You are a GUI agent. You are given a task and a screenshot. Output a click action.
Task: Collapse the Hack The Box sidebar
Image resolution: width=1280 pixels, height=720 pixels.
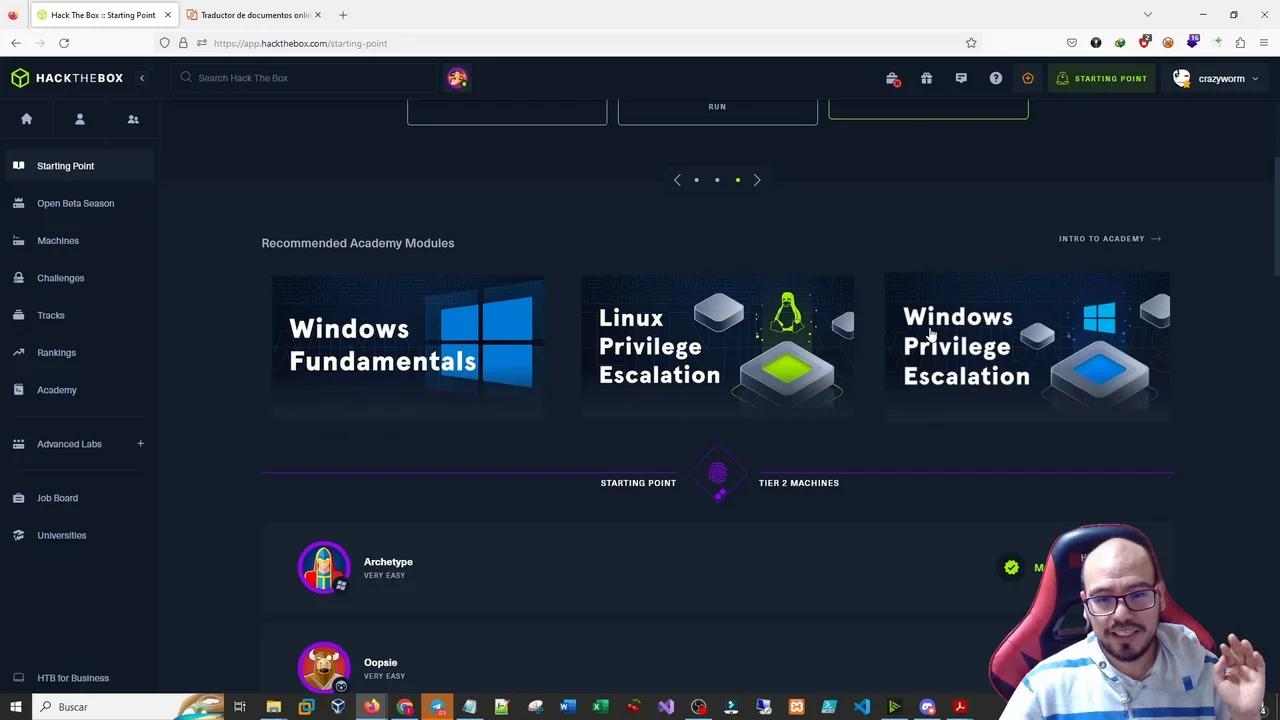tap(142, 78)
